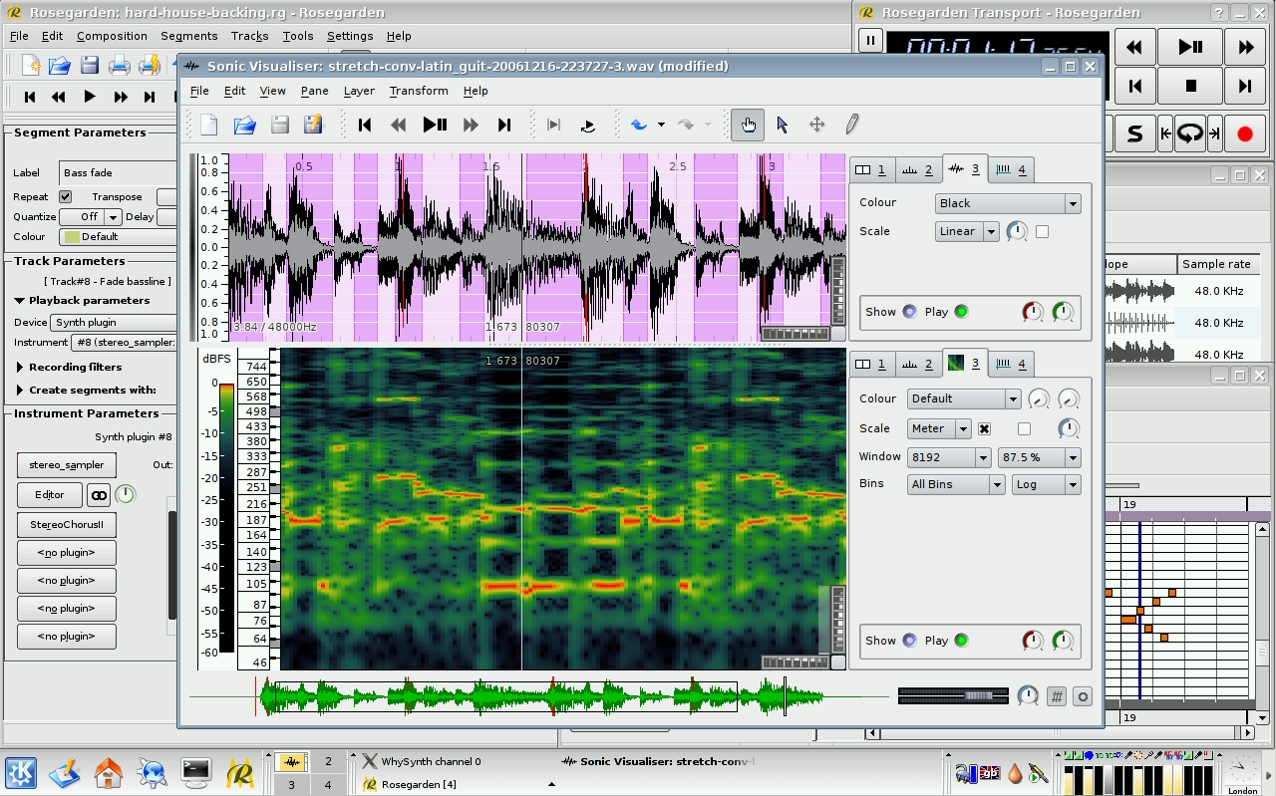Toggle Show for the waveform layer
The width and height of the screenshot is (1276, 796).
[x=909, y=312]
